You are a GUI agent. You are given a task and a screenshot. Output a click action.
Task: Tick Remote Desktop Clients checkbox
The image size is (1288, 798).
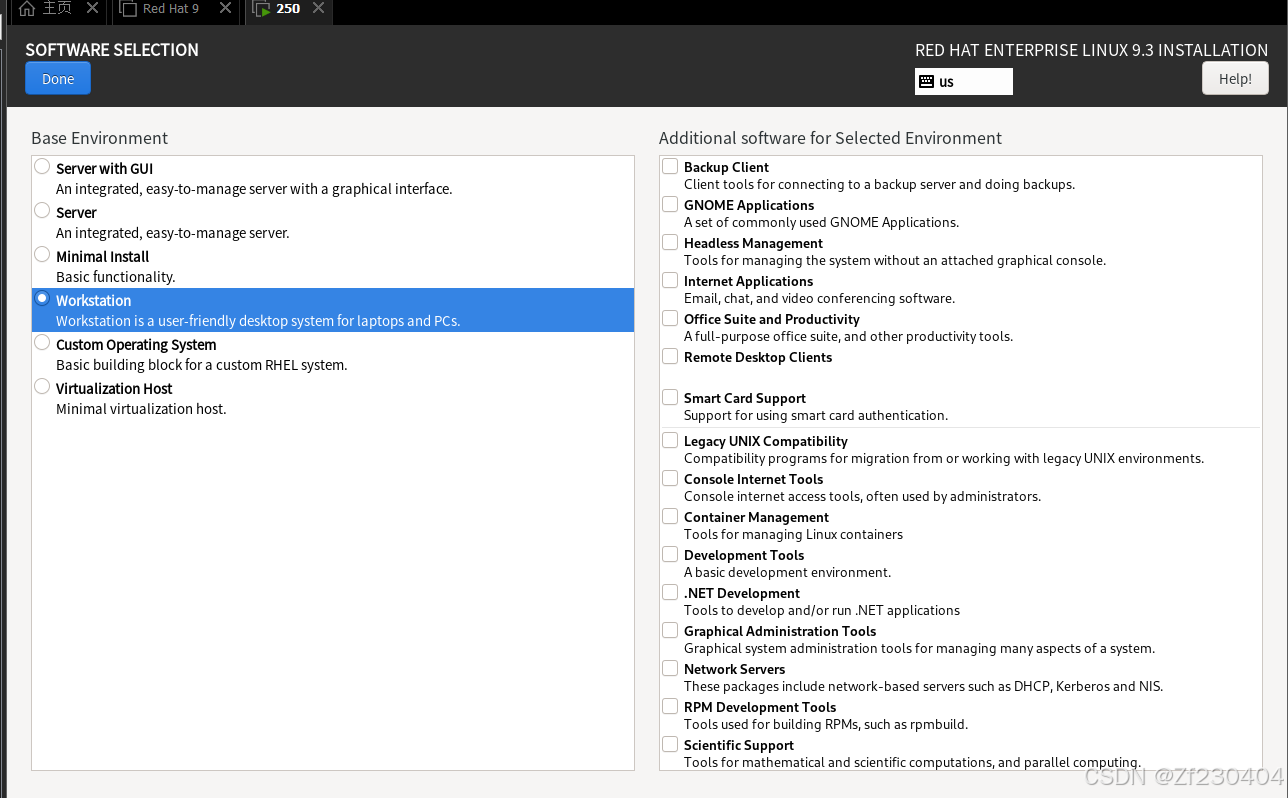670,356
